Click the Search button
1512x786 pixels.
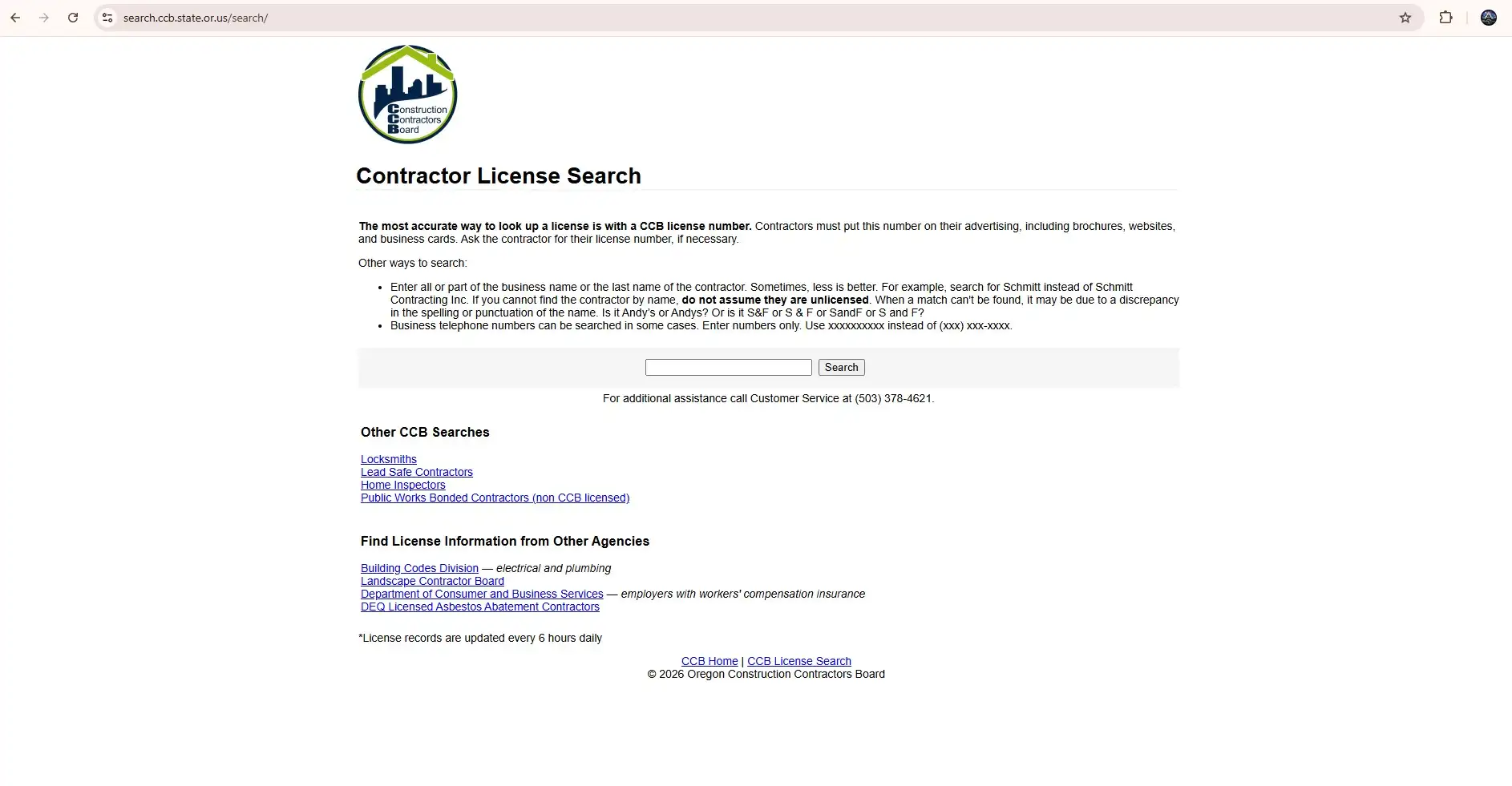tap(841, 367)
